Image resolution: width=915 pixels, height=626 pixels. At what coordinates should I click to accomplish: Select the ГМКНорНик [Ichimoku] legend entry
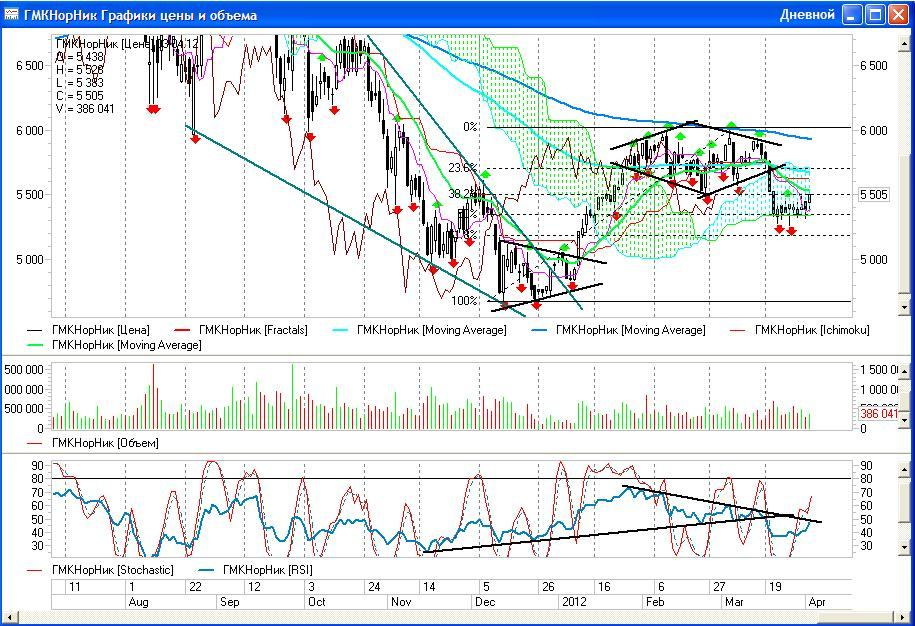800,330
